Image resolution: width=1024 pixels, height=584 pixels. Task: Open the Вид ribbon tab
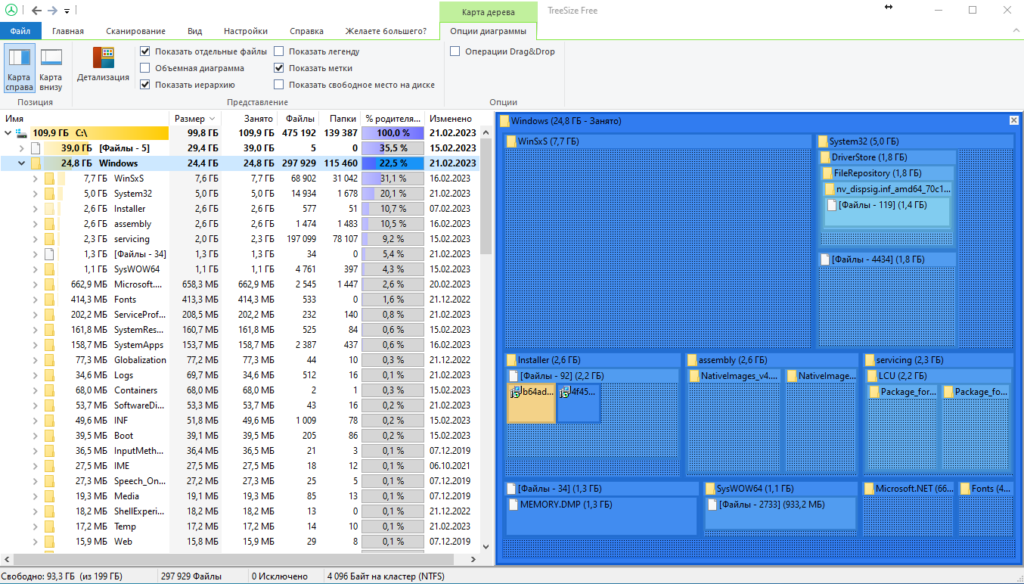point(195,31)
